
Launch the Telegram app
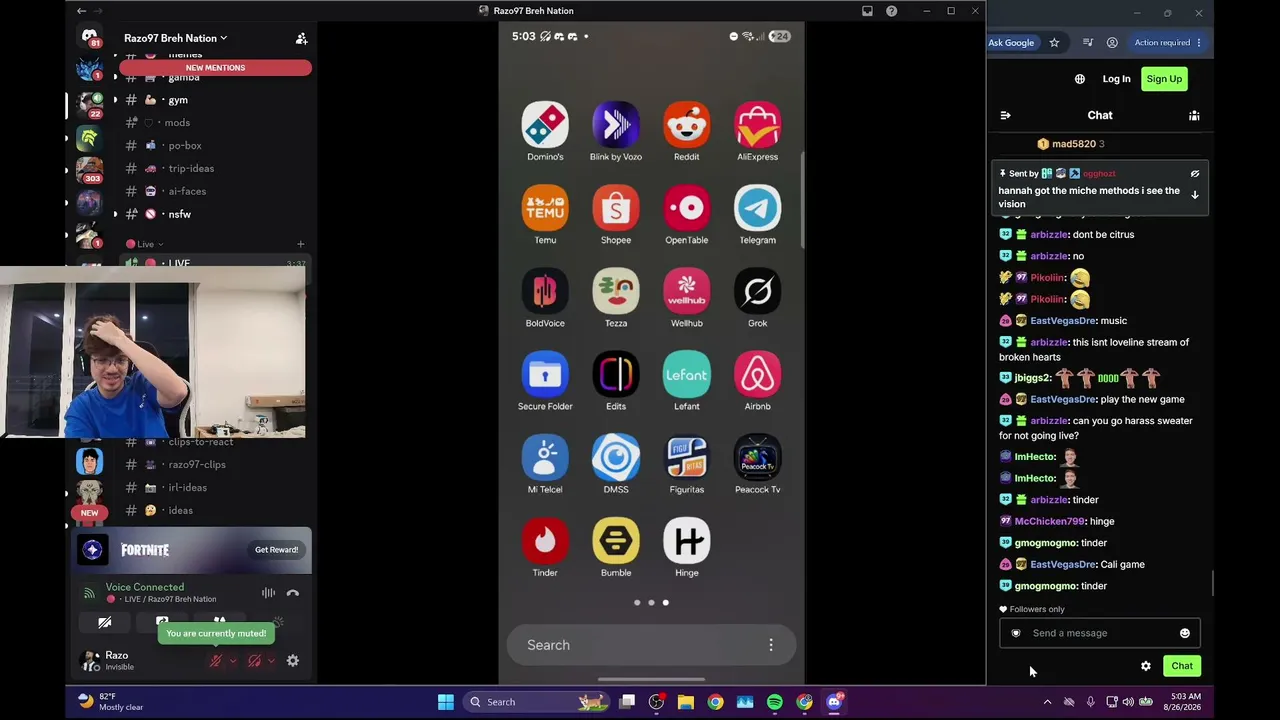pos(758,209)
